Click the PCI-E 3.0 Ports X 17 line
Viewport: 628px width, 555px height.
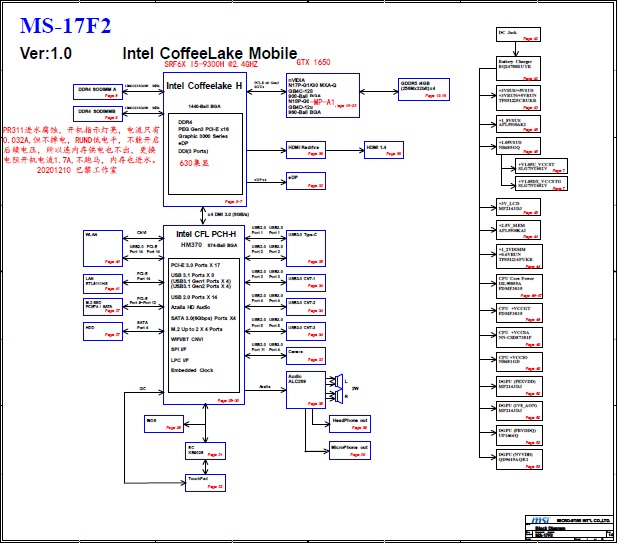(x=195, y=265)
